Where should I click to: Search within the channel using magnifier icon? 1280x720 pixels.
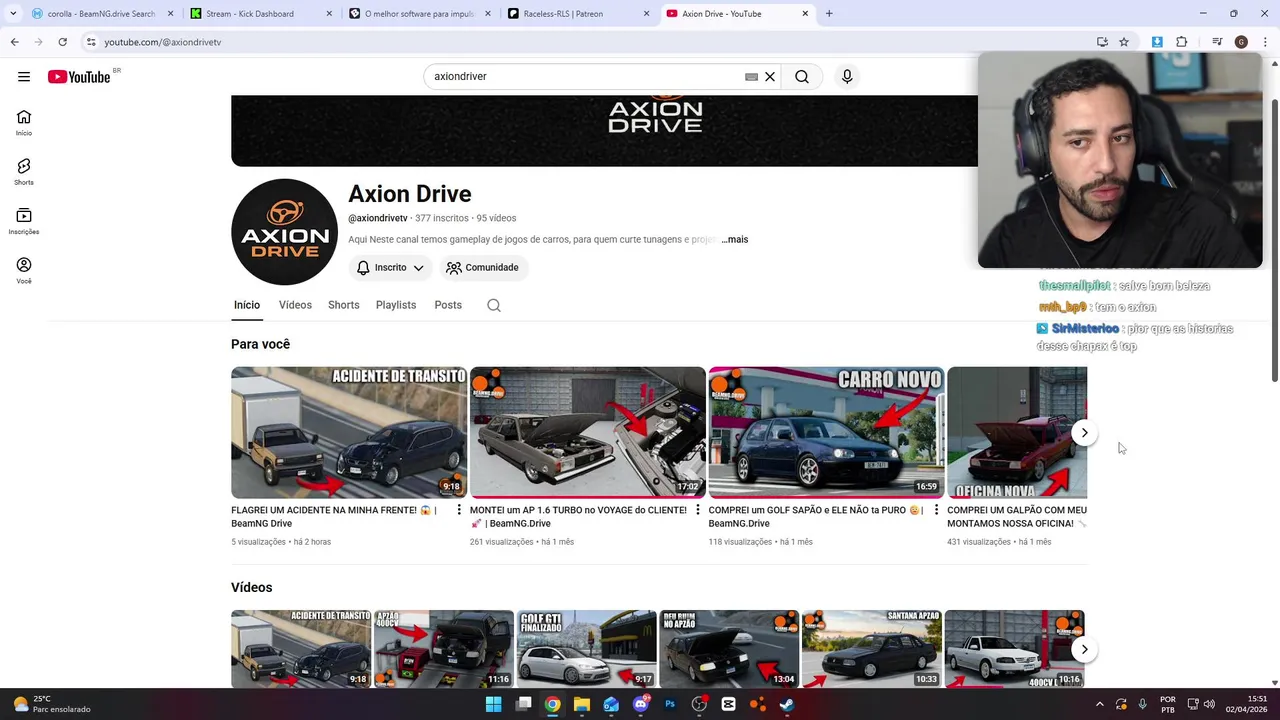coord(494,305)
